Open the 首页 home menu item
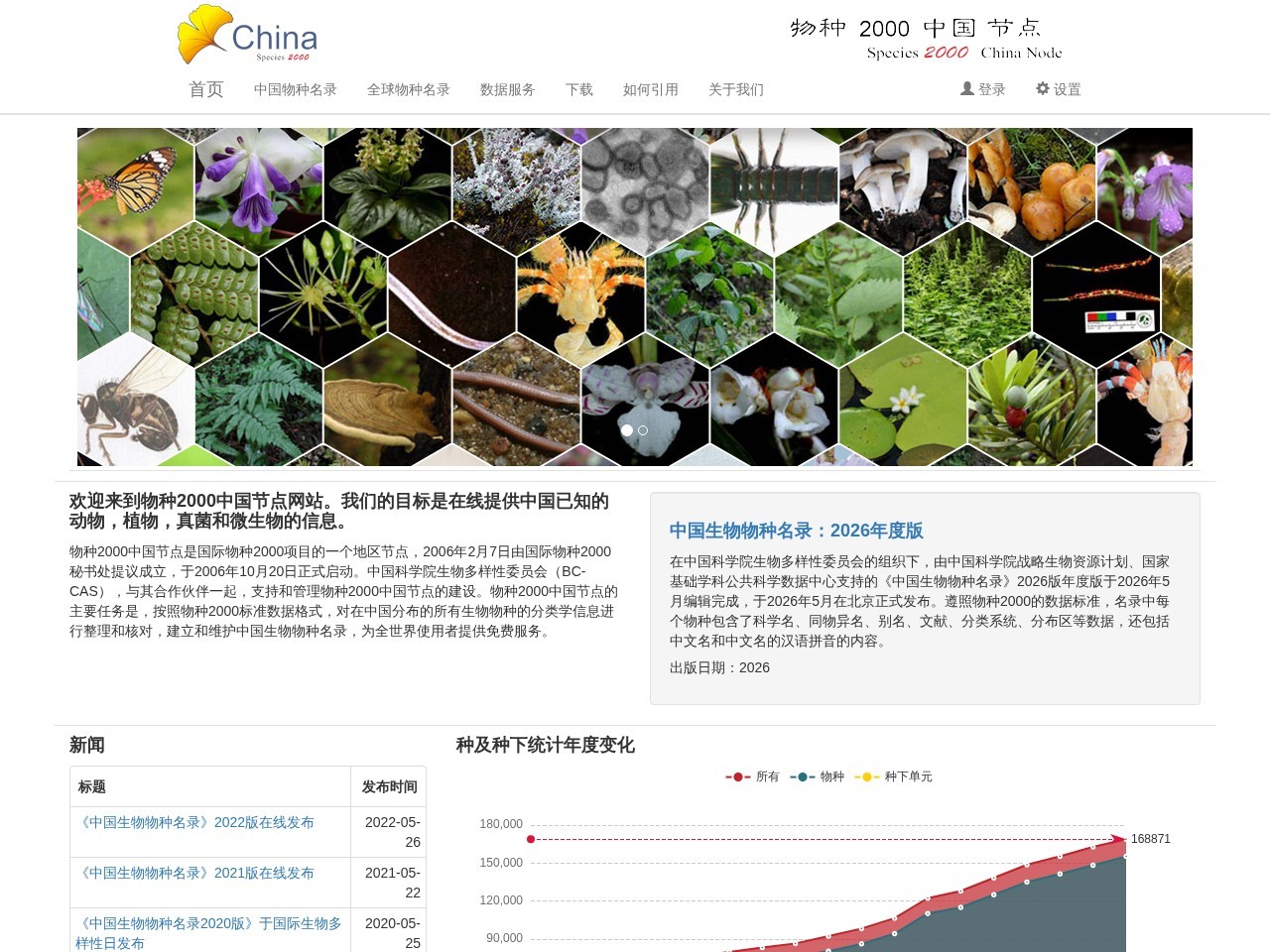Screen dimensions: 1270x952 point(206,89)
